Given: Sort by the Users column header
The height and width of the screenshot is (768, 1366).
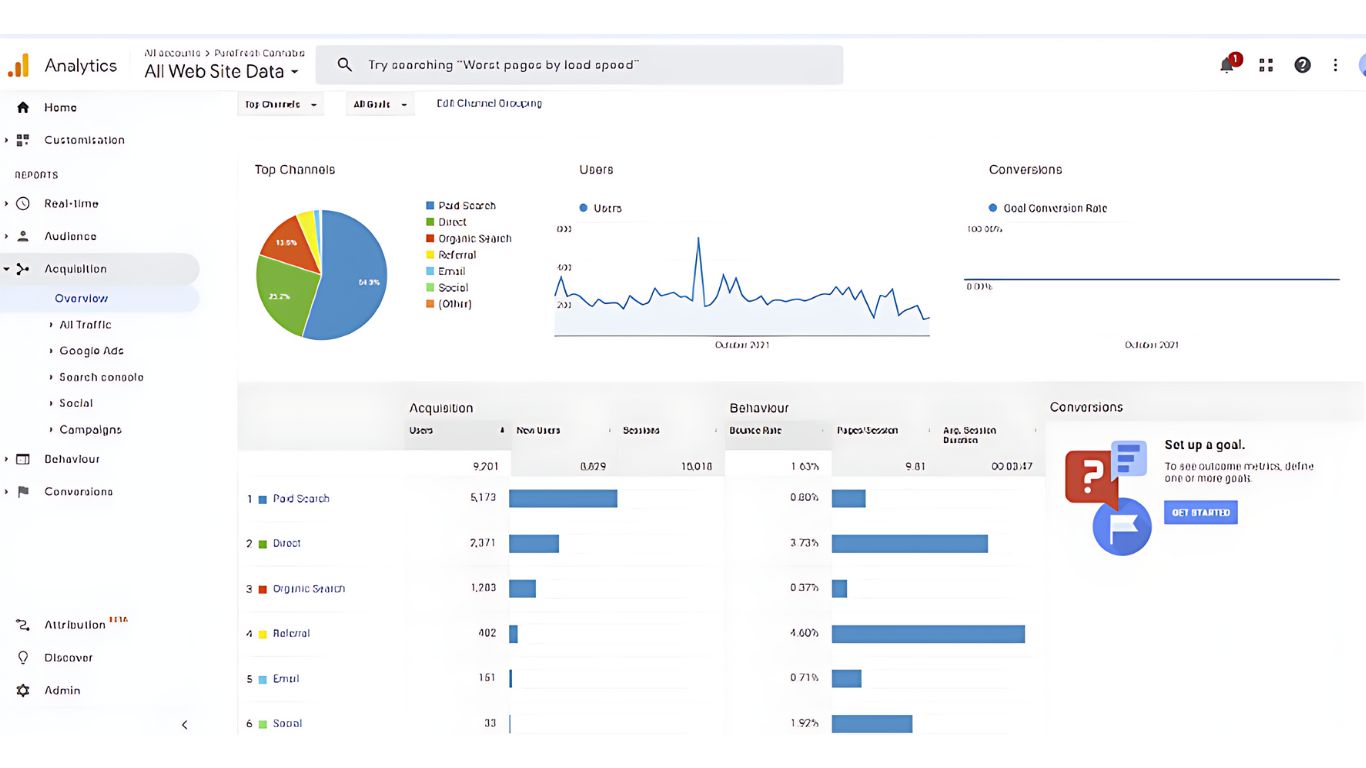Looking at the screenshot, I should 421,430.
